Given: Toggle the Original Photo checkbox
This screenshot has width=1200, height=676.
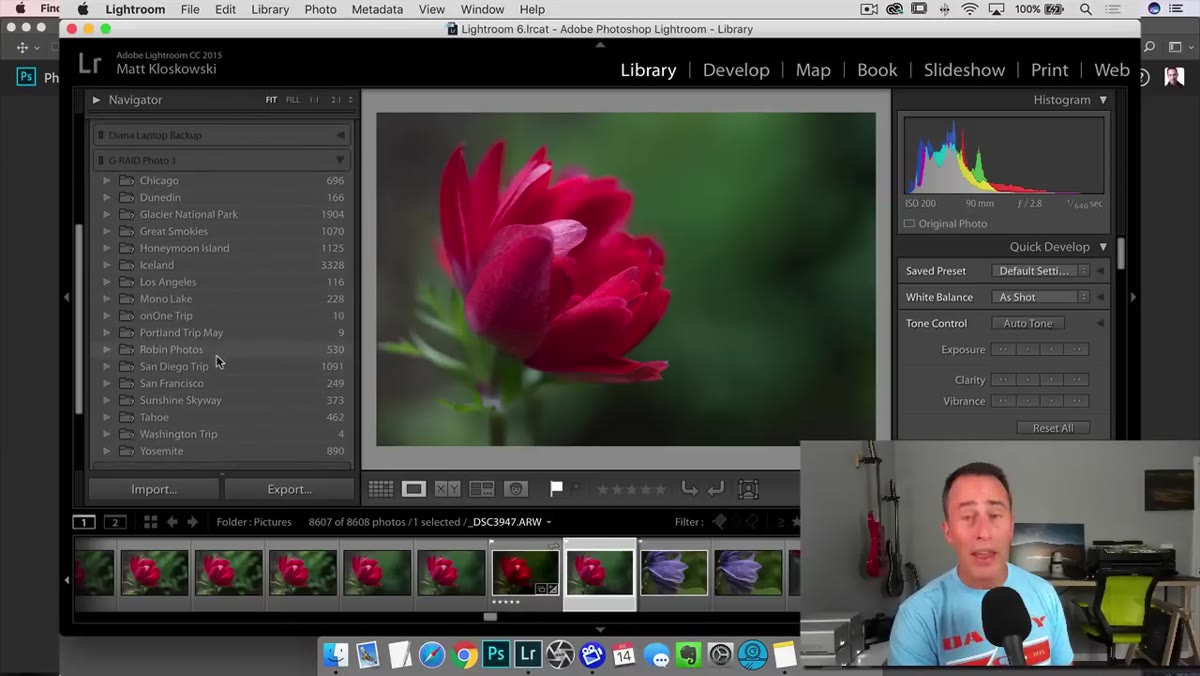Looking at the screenshot, I should click(909, 224).
